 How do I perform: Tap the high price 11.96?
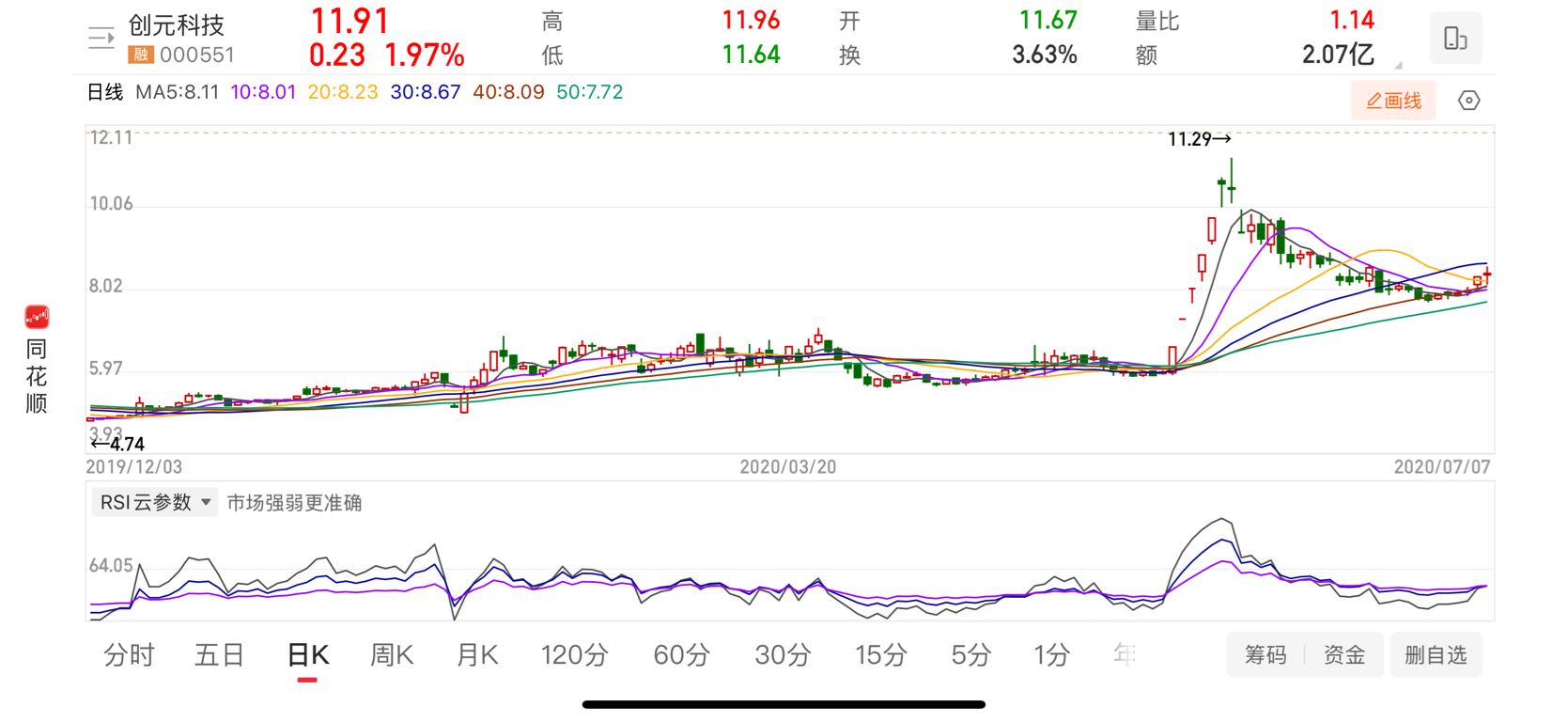751,20
